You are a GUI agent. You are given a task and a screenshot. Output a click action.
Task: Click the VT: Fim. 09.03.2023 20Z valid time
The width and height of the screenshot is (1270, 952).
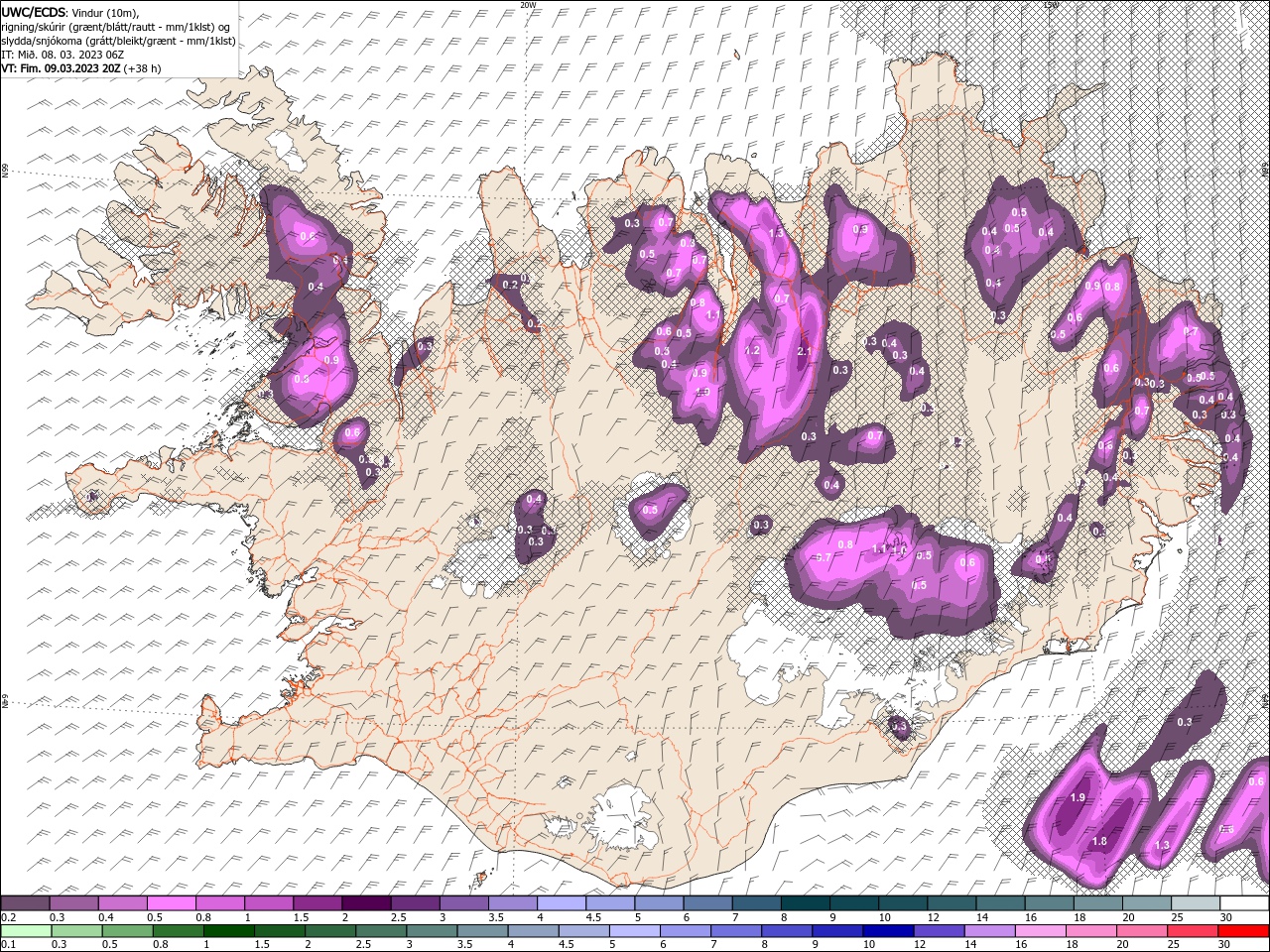click(62, 68)
